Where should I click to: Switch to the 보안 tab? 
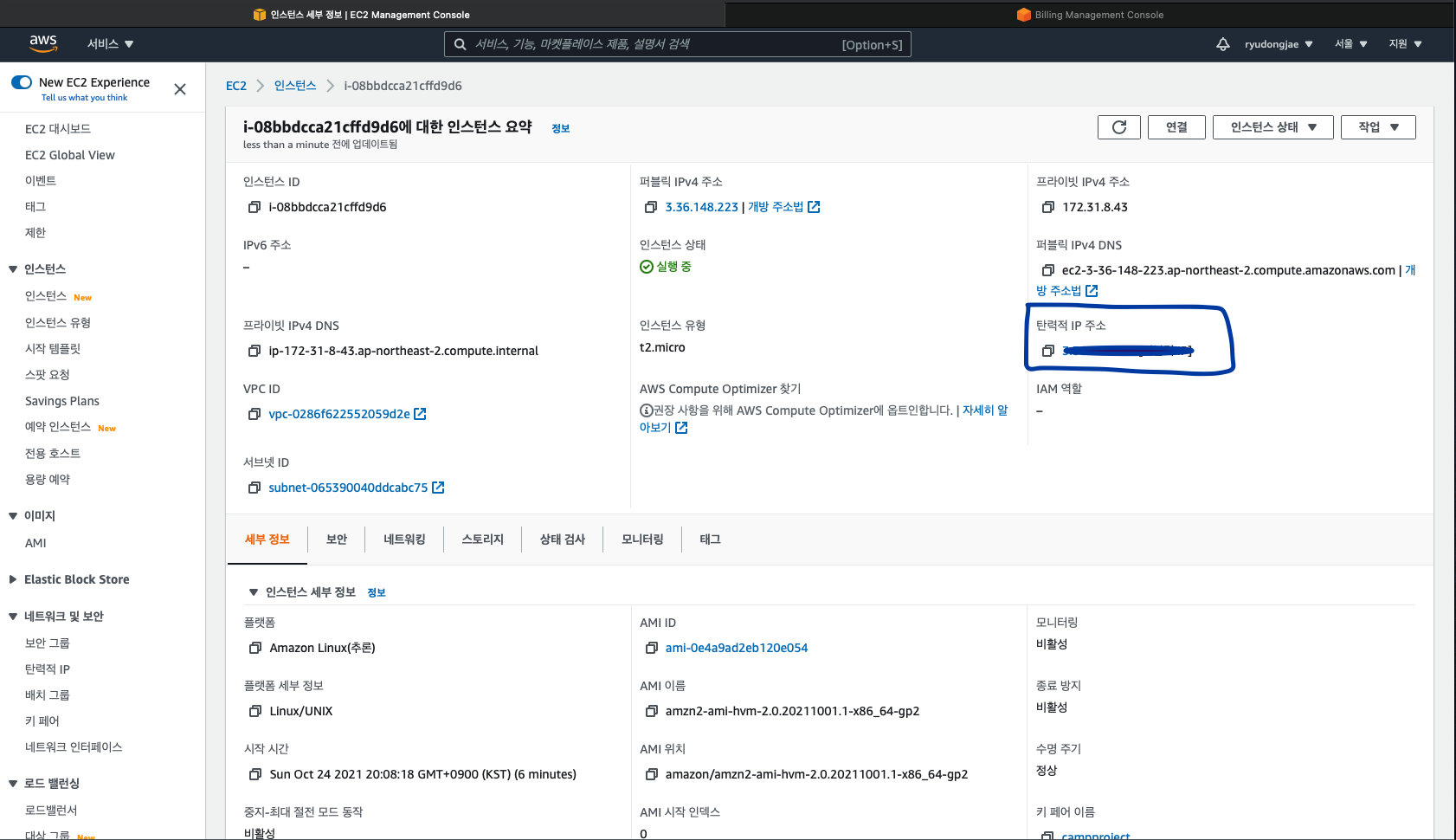337,540
